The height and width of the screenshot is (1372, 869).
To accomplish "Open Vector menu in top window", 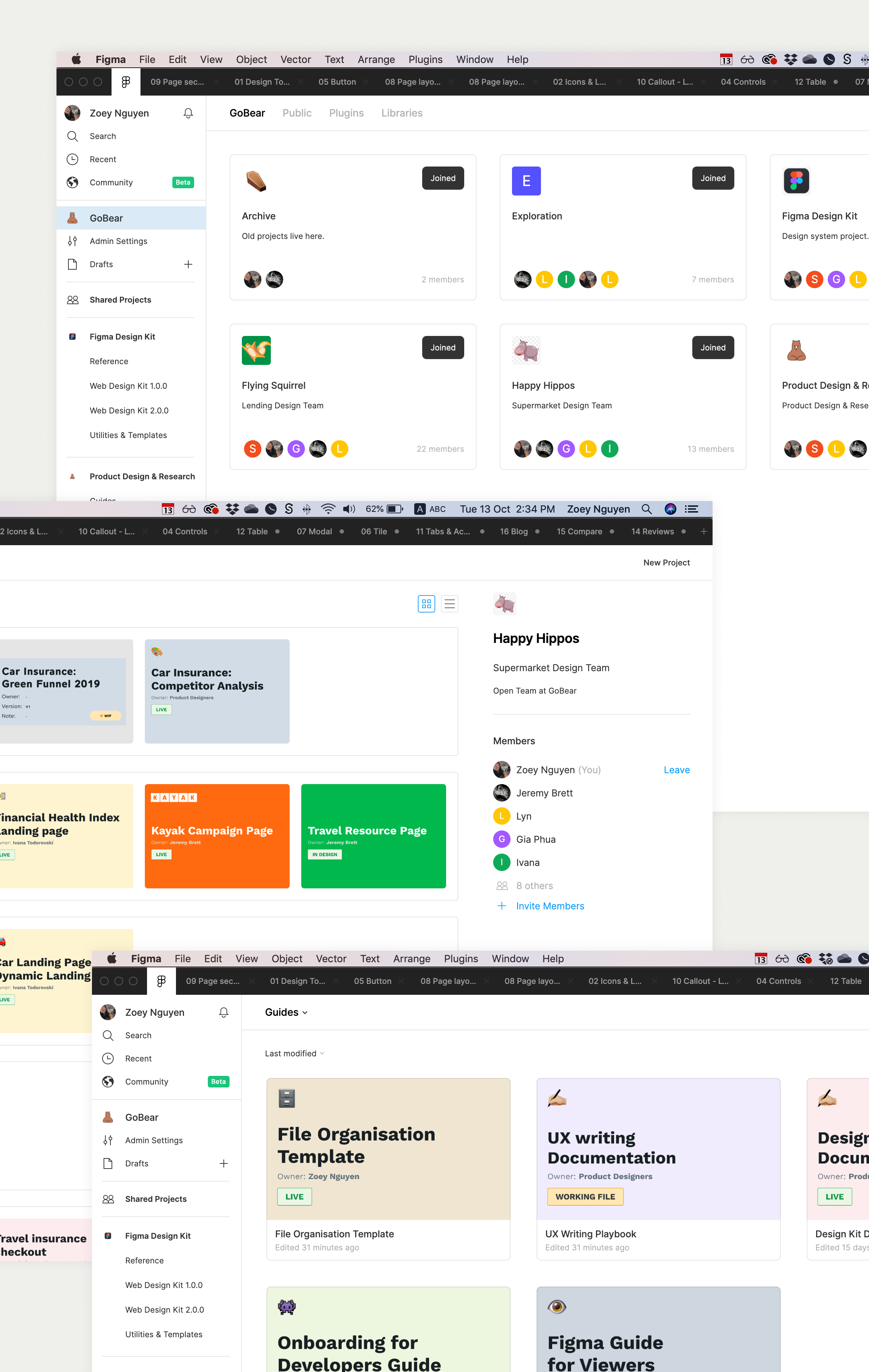I will pyautogui.click(x=295, y=59).
